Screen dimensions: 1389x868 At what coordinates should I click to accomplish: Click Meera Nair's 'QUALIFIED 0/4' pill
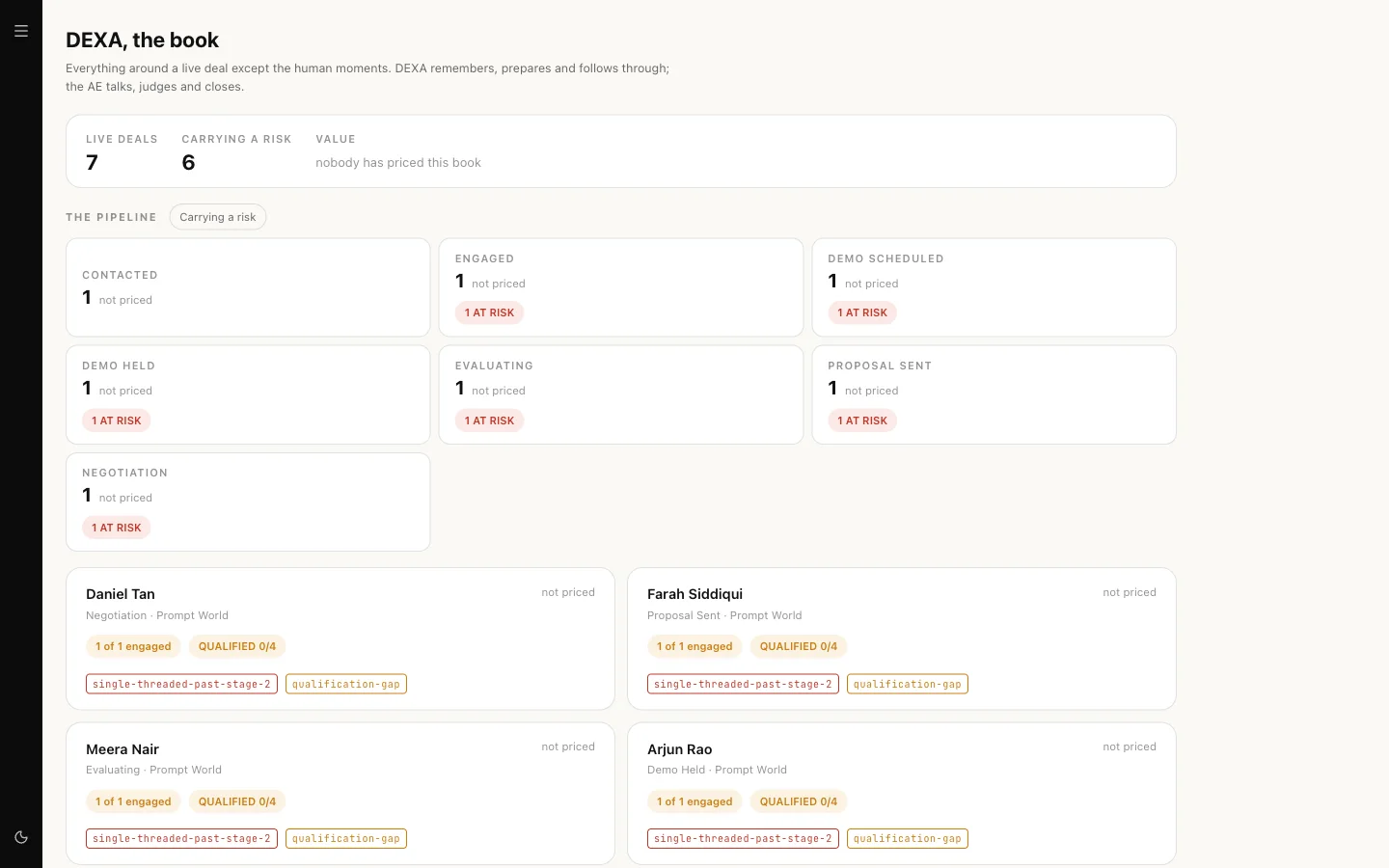[x=237, y=801]
